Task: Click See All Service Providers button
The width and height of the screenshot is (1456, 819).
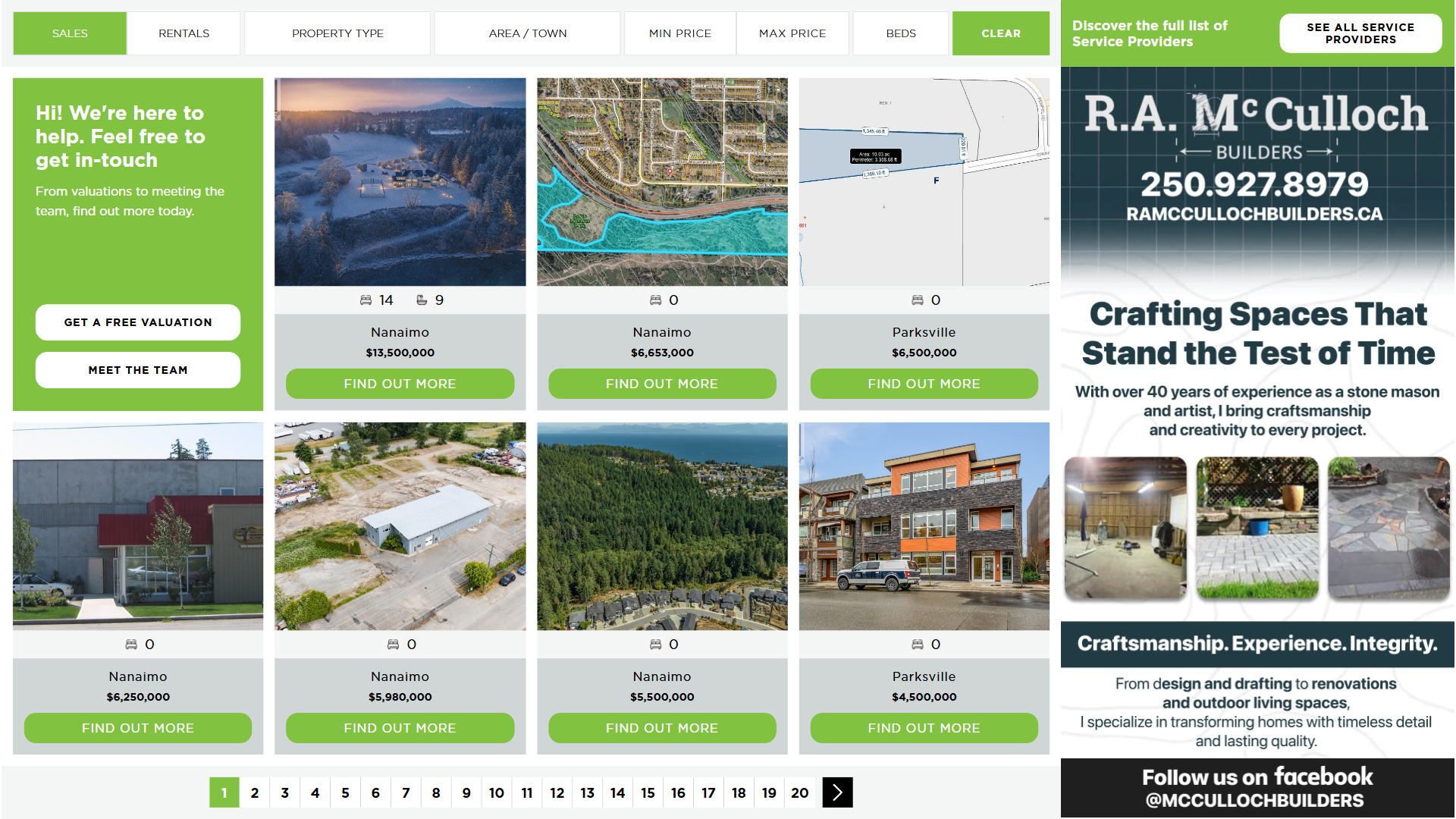Action: 1360,33
